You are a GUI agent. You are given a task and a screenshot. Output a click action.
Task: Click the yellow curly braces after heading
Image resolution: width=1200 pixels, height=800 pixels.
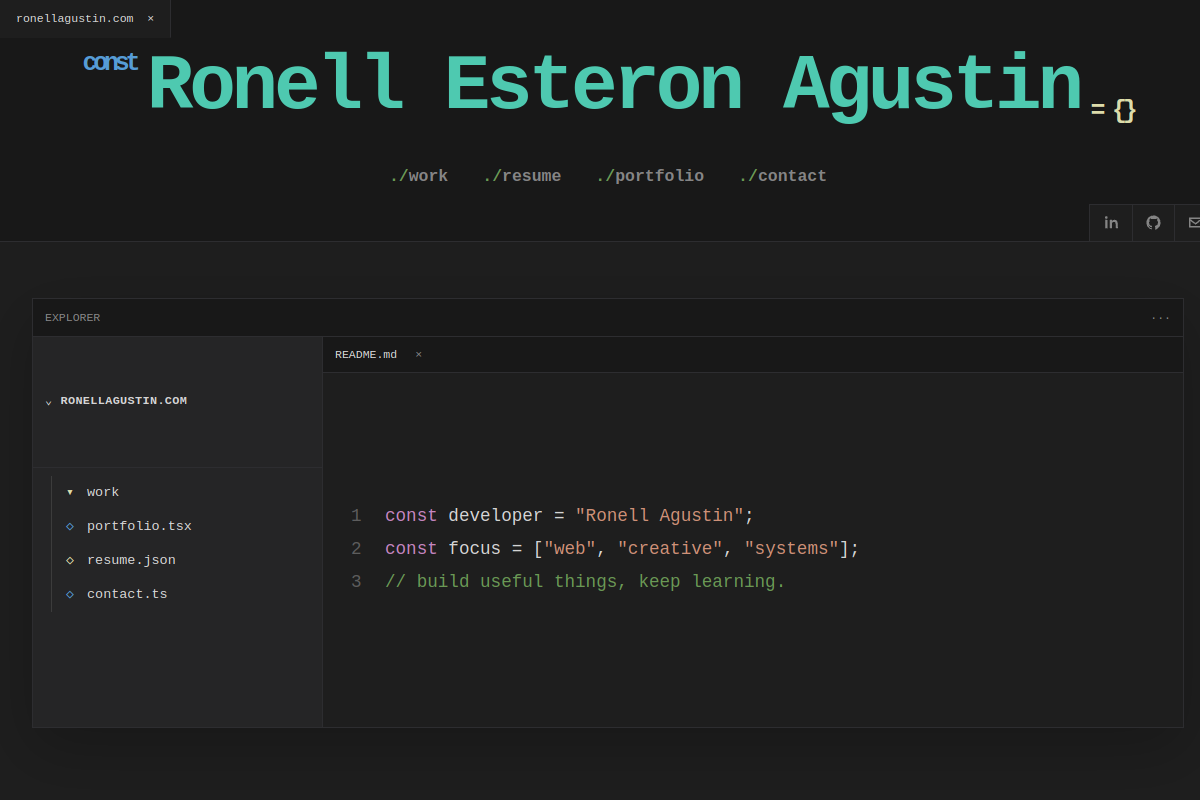click(x=1125, y=110)
